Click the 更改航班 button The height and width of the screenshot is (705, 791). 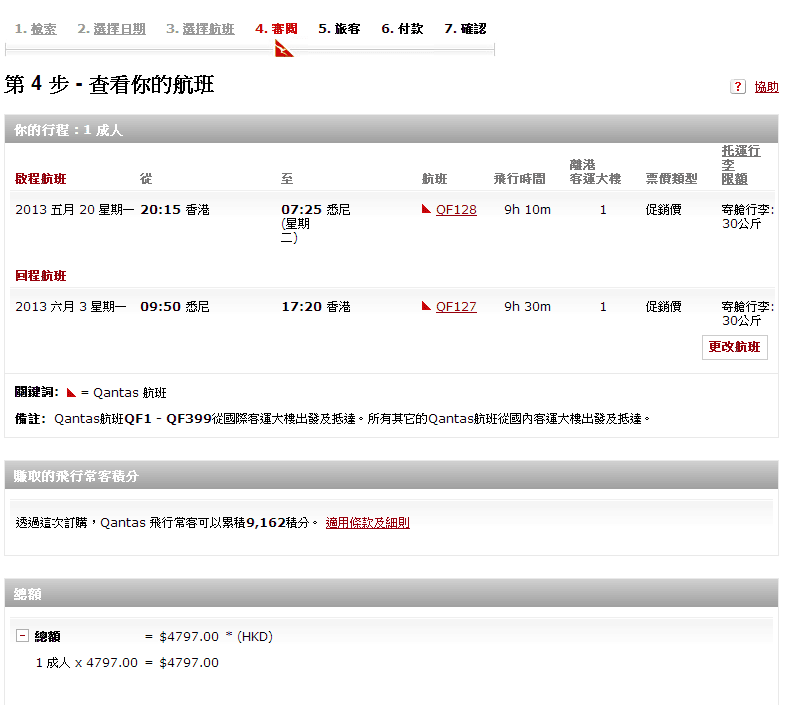(x=734, y=347)
